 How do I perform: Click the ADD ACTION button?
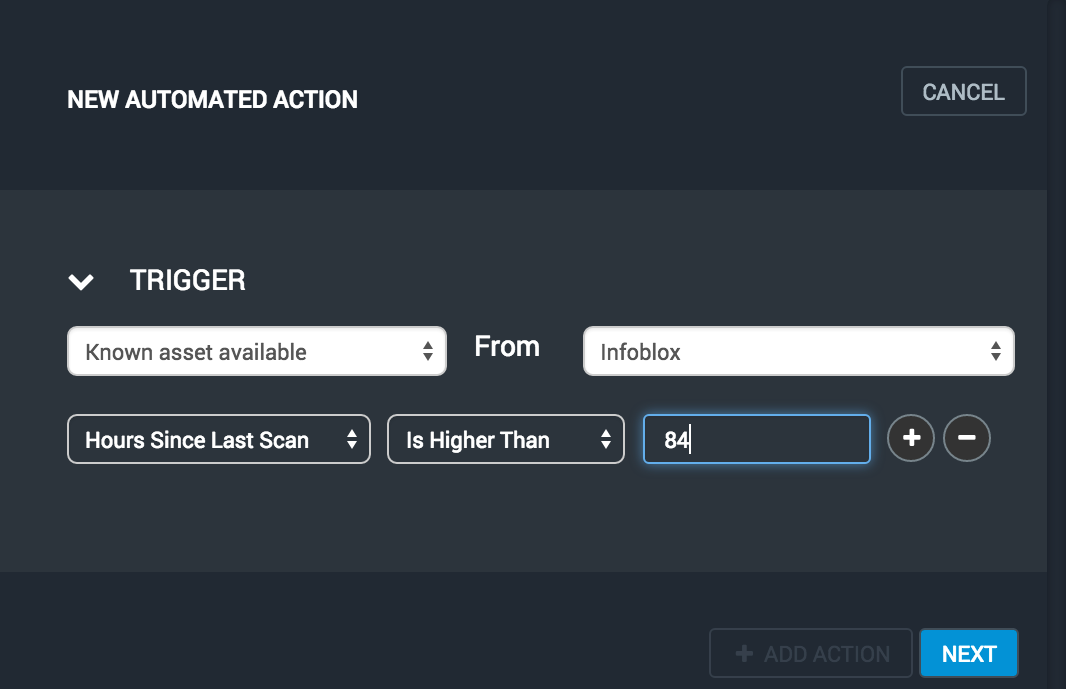(x=811, y=654)
